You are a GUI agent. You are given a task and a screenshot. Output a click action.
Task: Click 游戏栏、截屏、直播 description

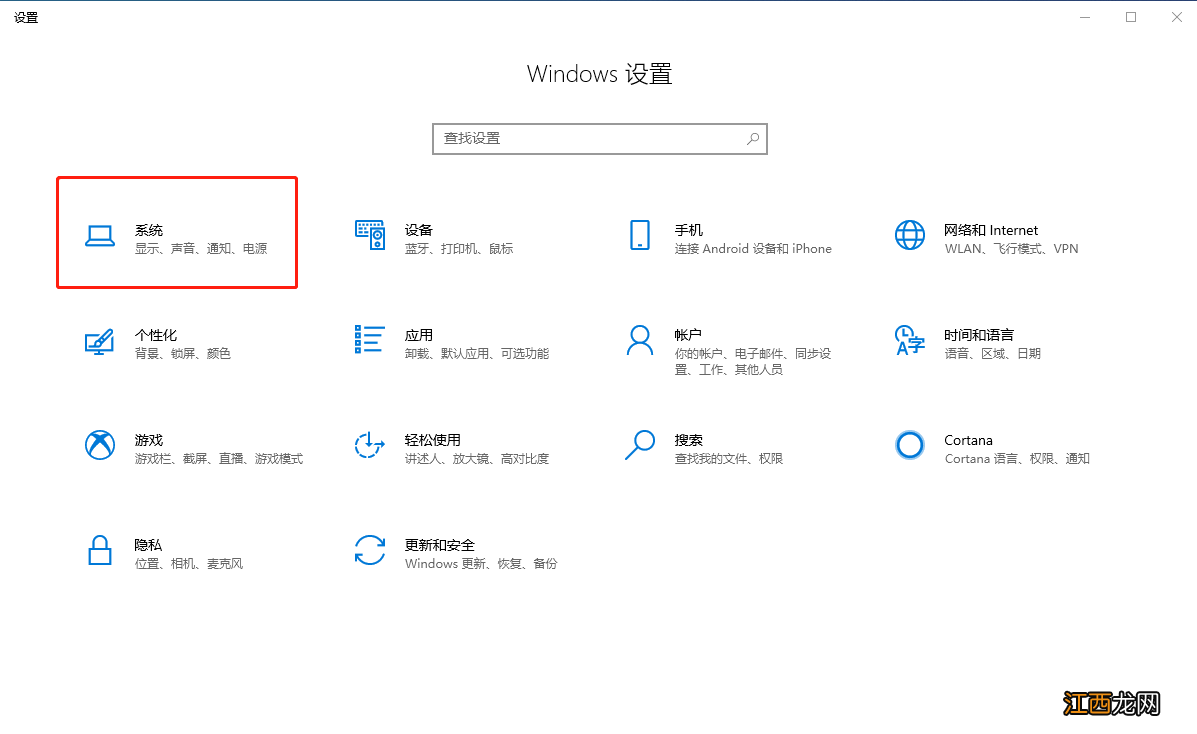[x=219, y=459]
